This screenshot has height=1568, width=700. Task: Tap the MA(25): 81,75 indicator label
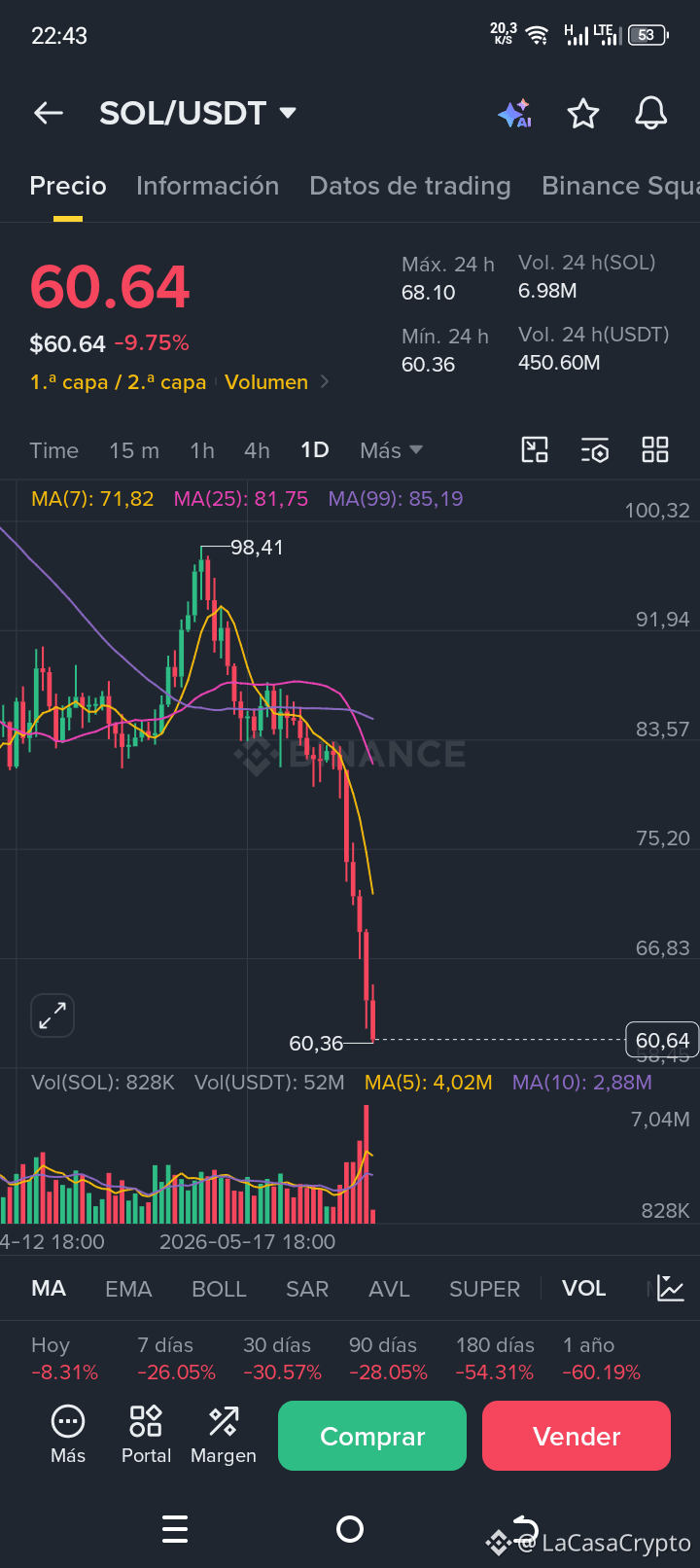[240, 499]
